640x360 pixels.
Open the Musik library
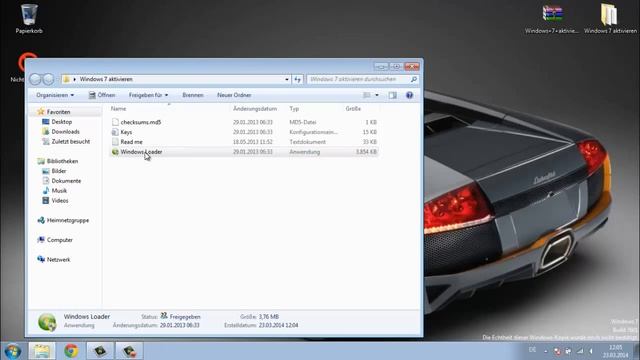[59, 190]
